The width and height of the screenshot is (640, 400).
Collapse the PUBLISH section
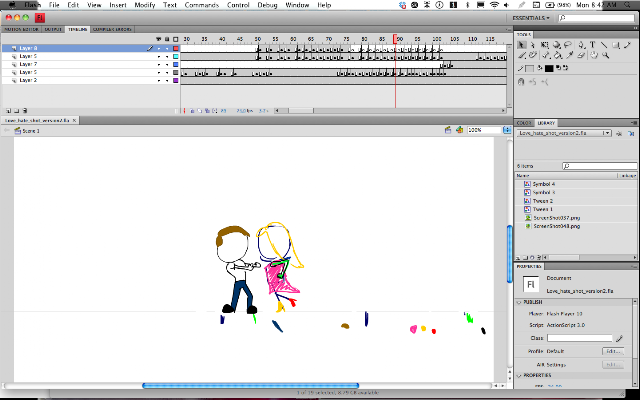(519, 302)
